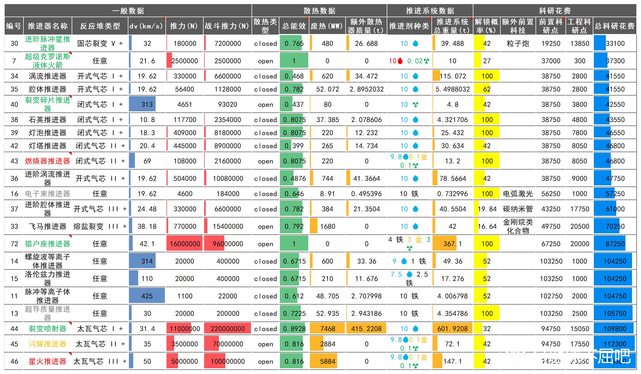
Task: Click the 散热数据 section header
Action: pyautogui.click(x=319, y=11)
